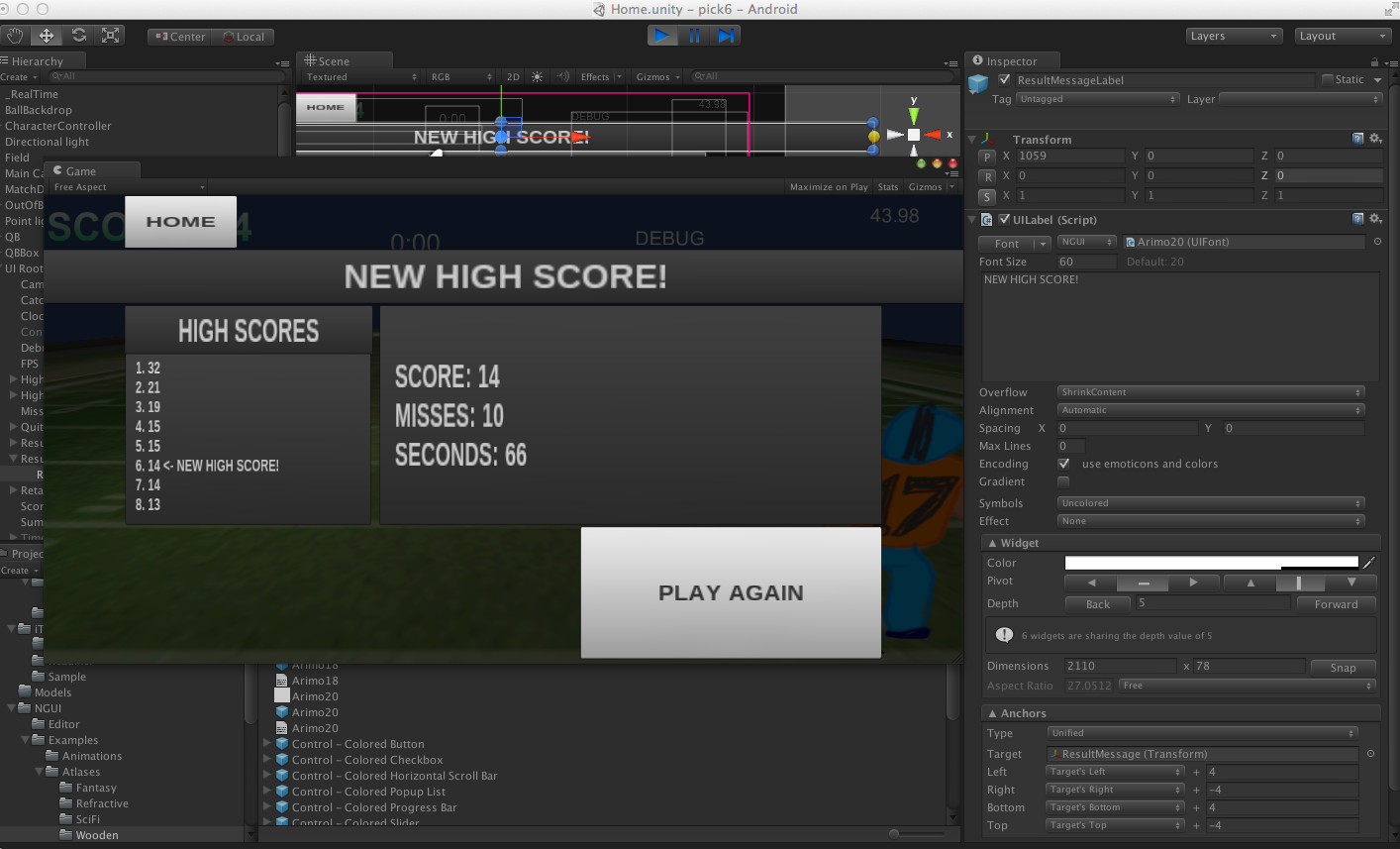The width and height of the screenshot is (1400, 849).
Task: Set pivot to right alignment arrow
Action: coord(1196,583)
